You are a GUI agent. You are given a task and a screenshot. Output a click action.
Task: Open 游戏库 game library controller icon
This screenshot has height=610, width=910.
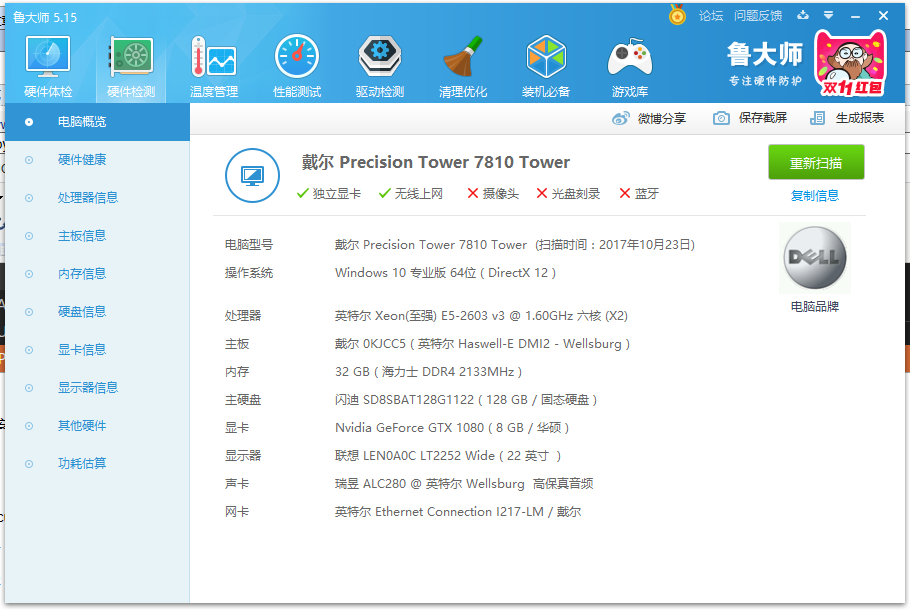(x=630, y=57)
